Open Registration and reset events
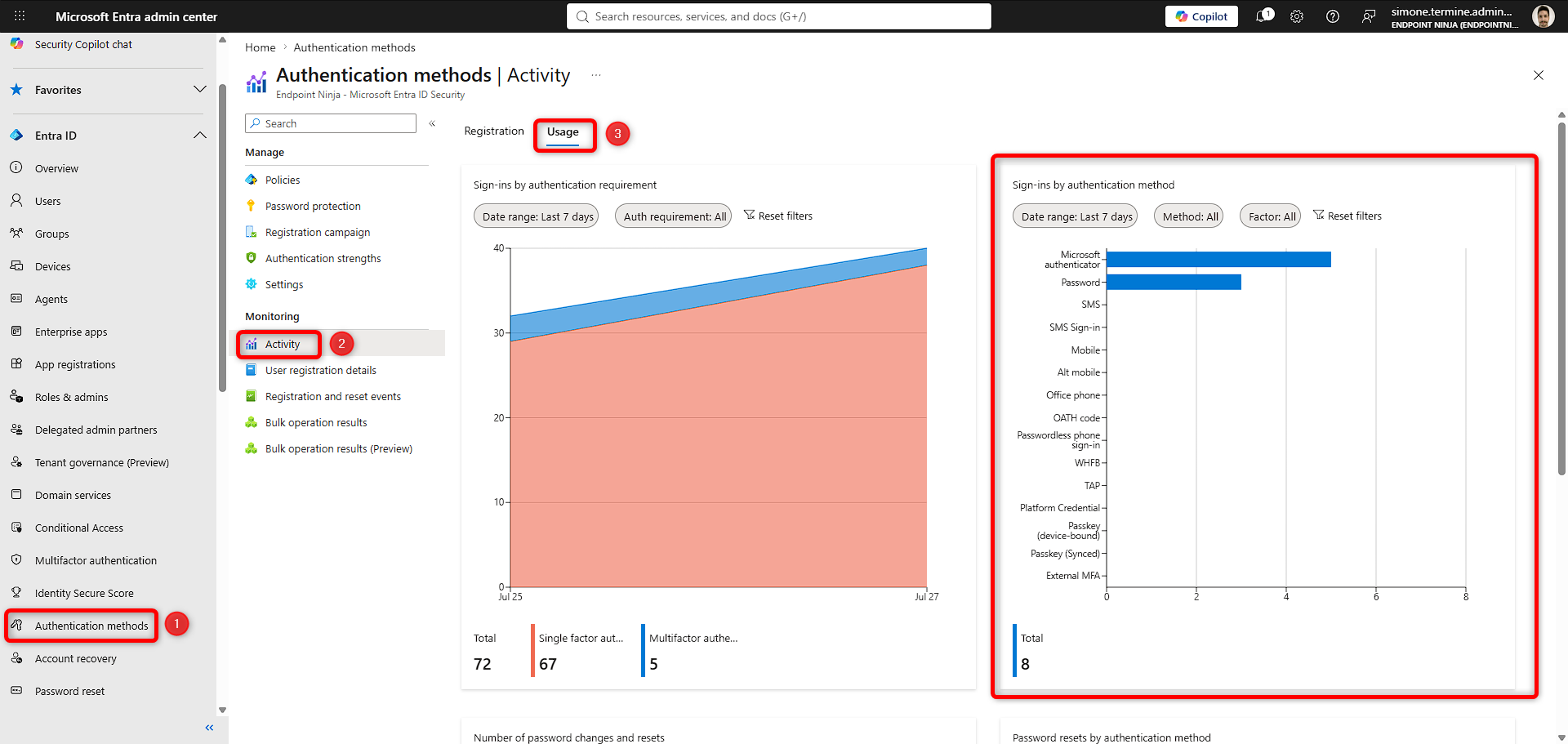 pyautogui.click(x=333, y=396)
